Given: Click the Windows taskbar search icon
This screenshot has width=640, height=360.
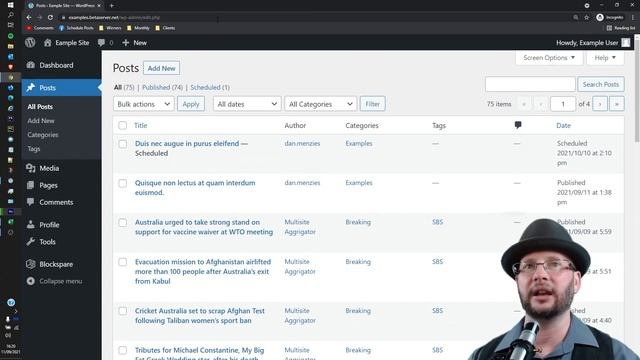Looking at the screenshot, I should pos(11,15).
